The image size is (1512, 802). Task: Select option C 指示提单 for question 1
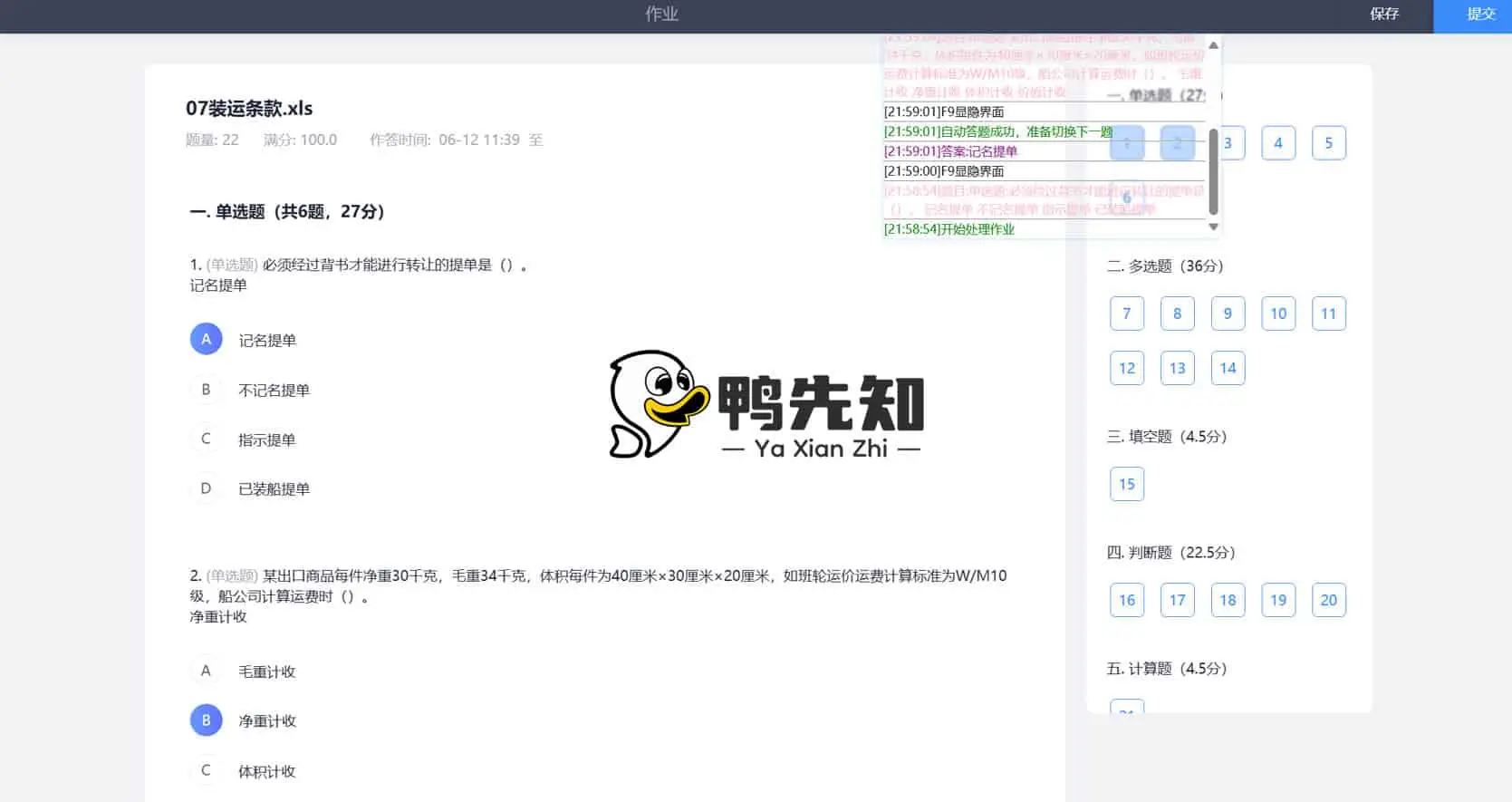click(x=206, y=440)
